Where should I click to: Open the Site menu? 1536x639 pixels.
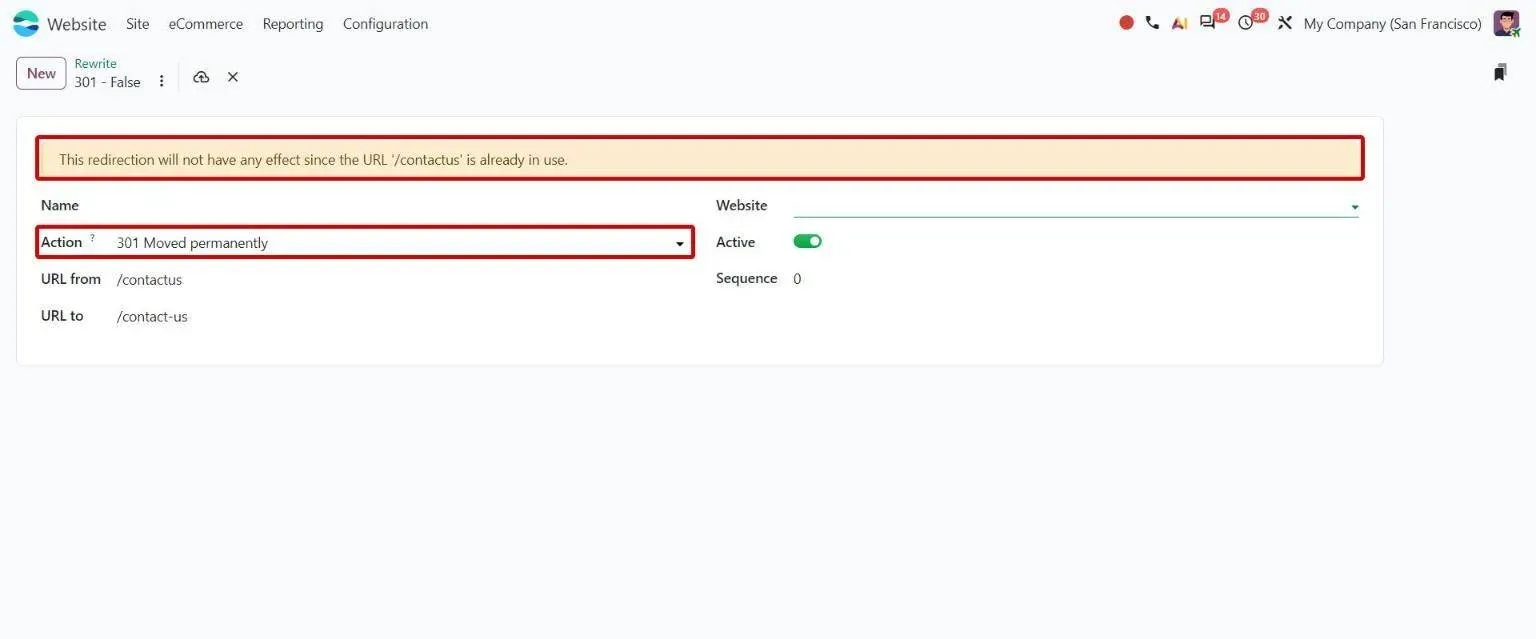point(138,23)
